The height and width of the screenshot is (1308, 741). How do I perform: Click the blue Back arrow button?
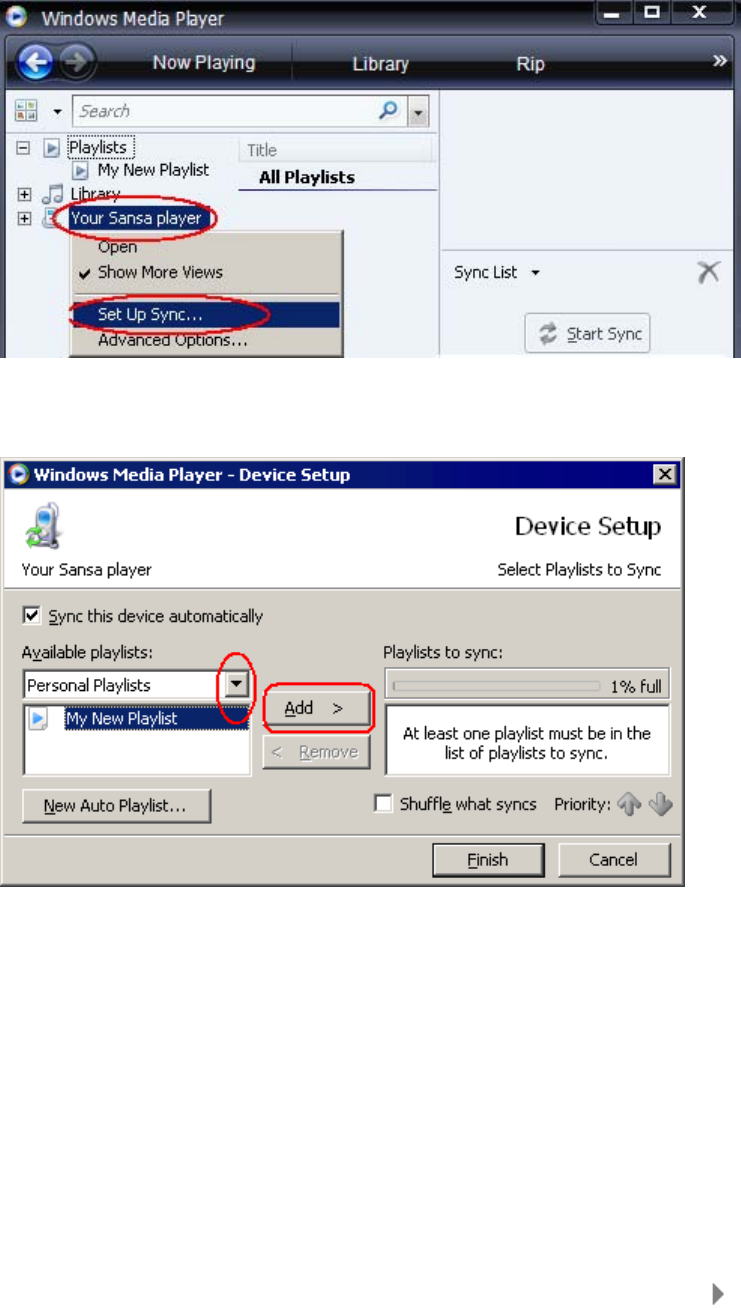point(35,64)
